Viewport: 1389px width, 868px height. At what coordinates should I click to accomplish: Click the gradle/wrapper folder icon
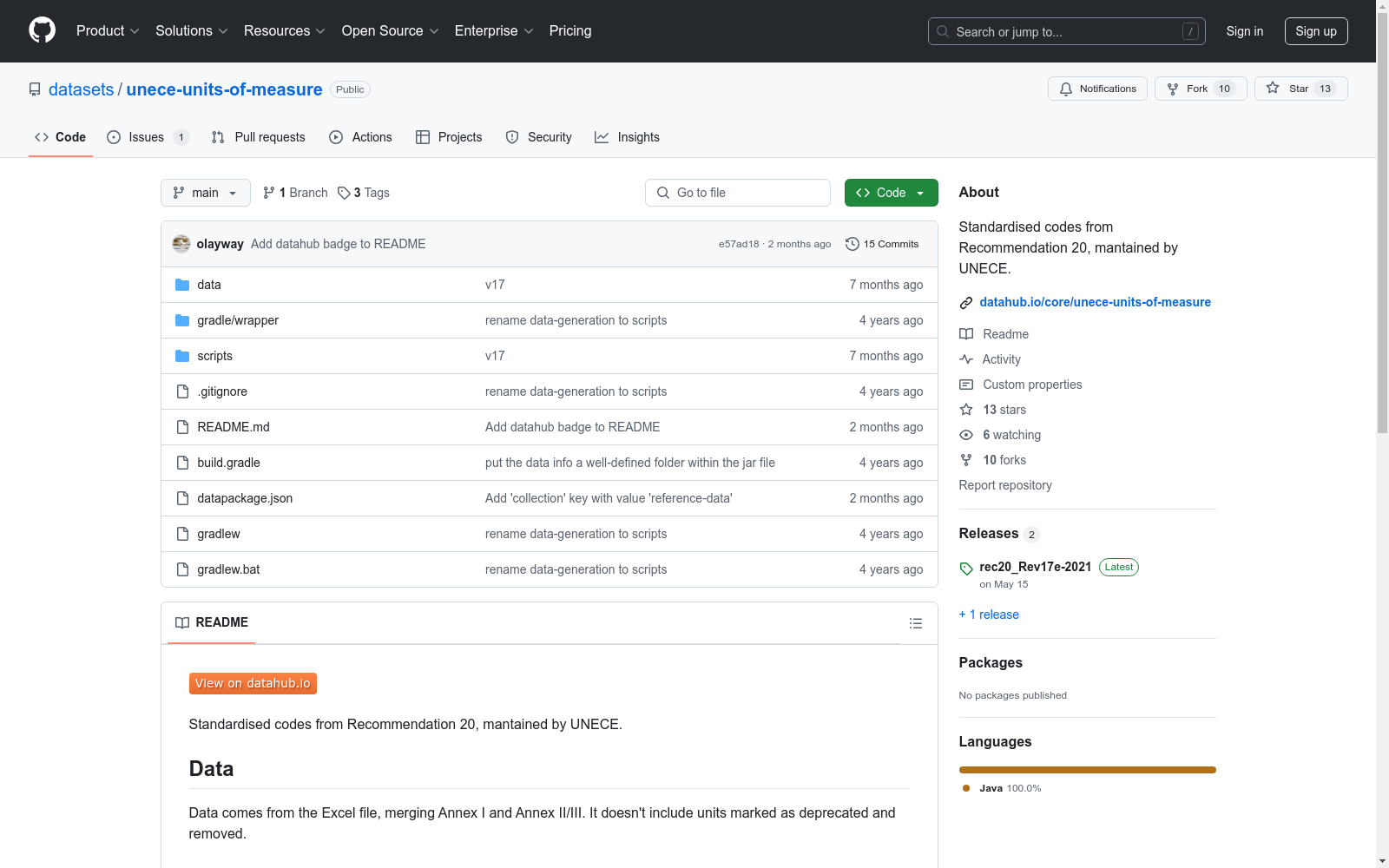[182, 320]
